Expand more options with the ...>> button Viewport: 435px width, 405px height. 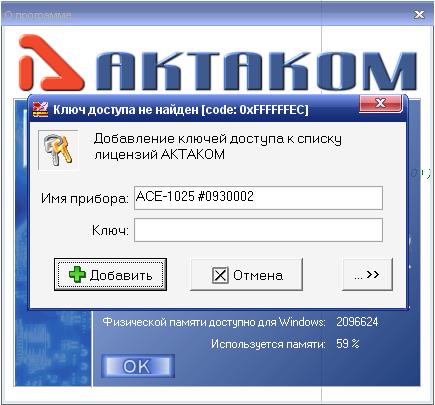367,275
